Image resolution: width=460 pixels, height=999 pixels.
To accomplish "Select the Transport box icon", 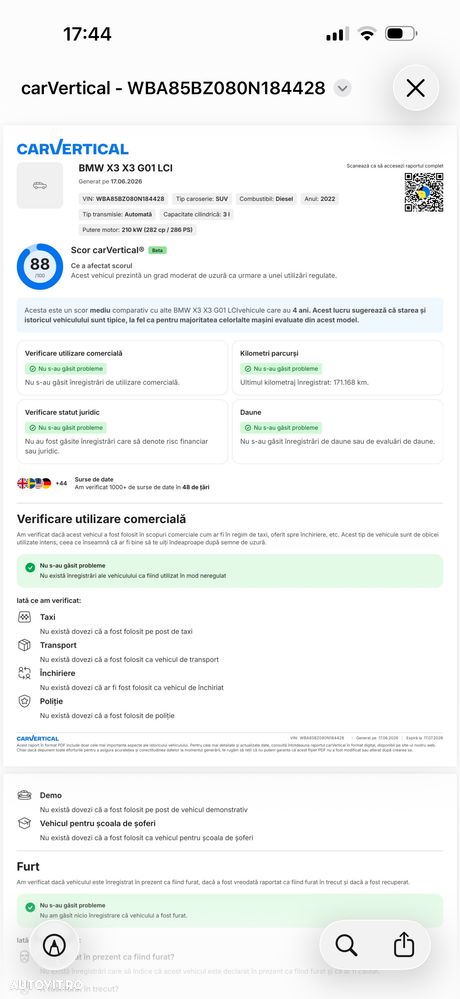I will tap(24, 645).
